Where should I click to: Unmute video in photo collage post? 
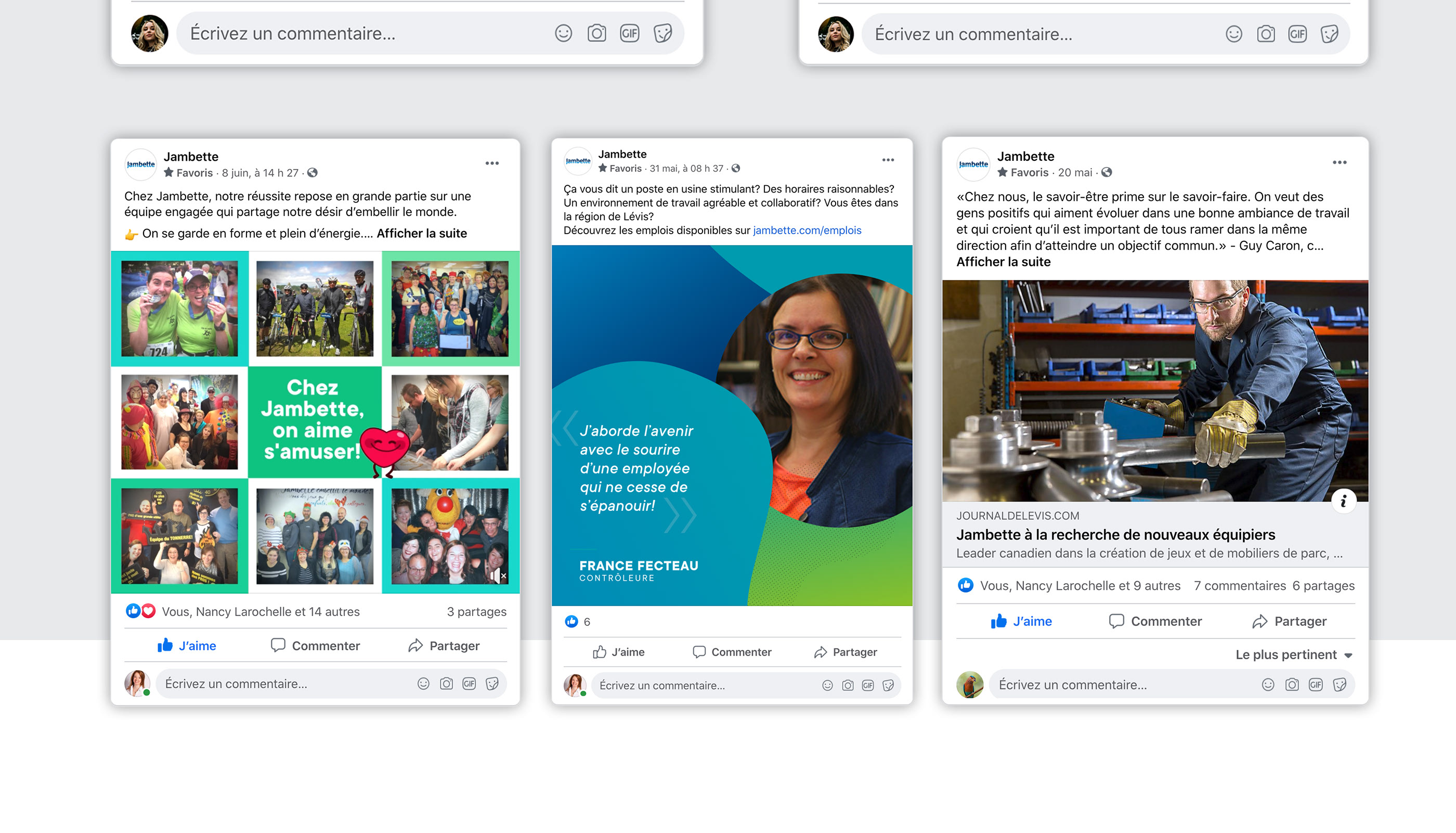pos(499,575)
